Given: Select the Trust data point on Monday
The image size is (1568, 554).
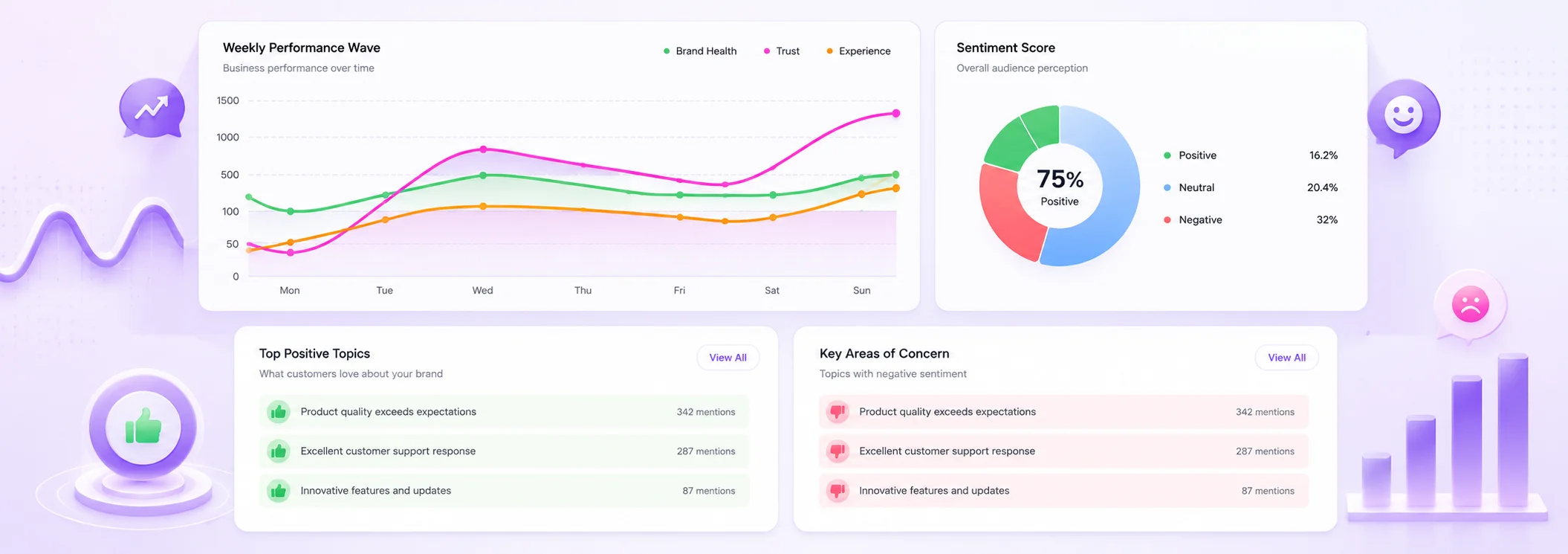Looking at the screenshot, I should point(290,253).
